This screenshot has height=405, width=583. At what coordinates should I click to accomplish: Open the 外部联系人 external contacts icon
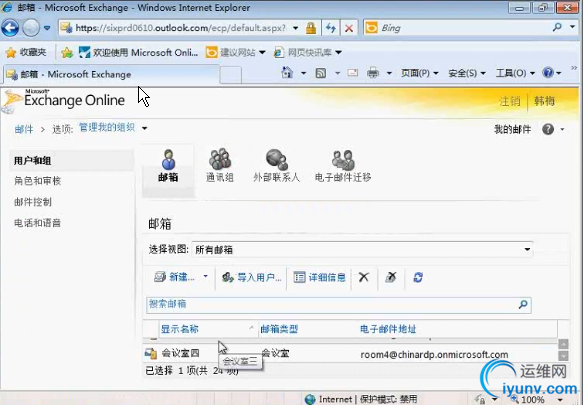276,166
